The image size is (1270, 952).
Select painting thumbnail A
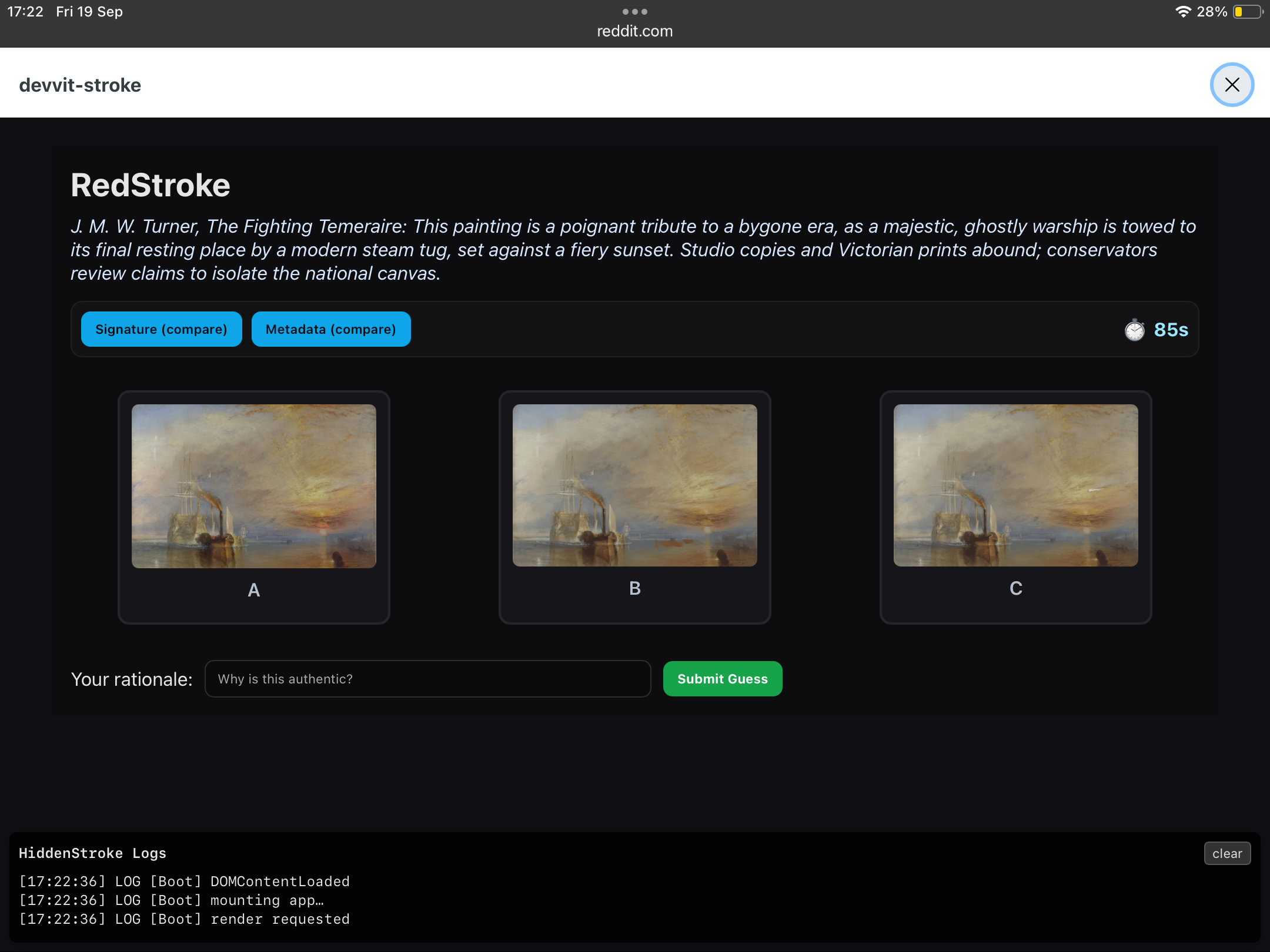coord(253,486)
